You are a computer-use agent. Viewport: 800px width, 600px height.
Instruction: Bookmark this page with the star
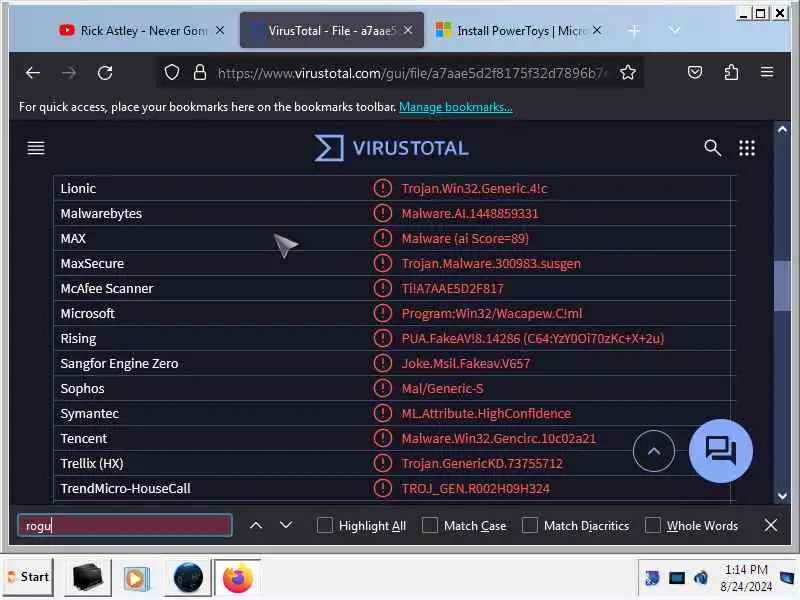click(628, 73)
